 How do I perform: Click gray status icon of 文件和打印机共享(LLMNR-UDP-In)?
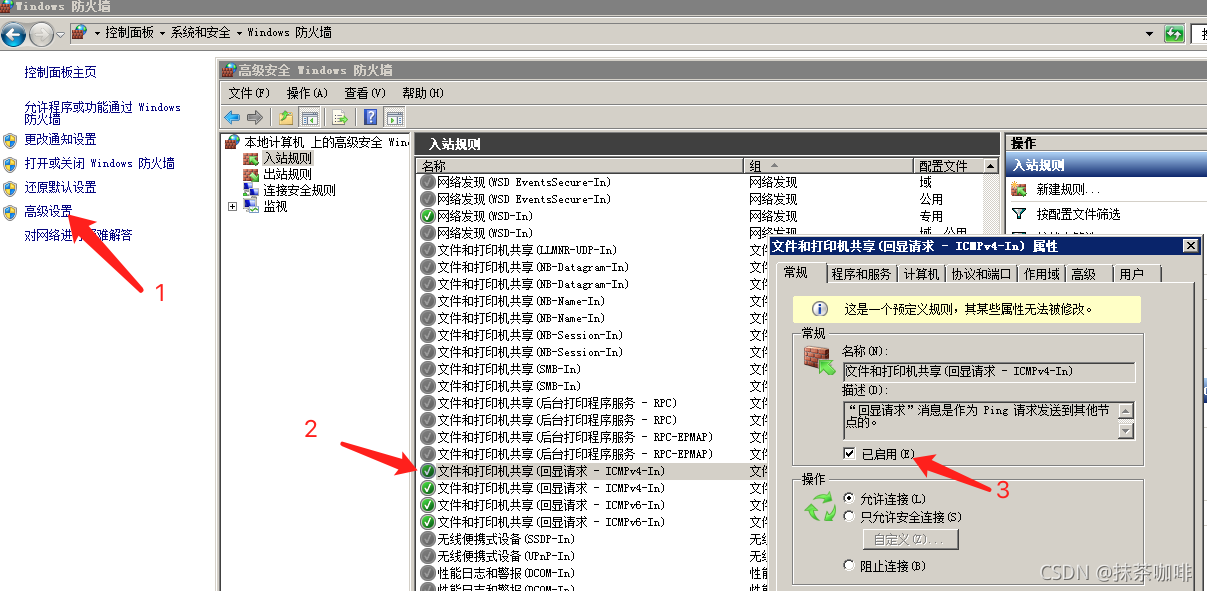pos(428,250)
